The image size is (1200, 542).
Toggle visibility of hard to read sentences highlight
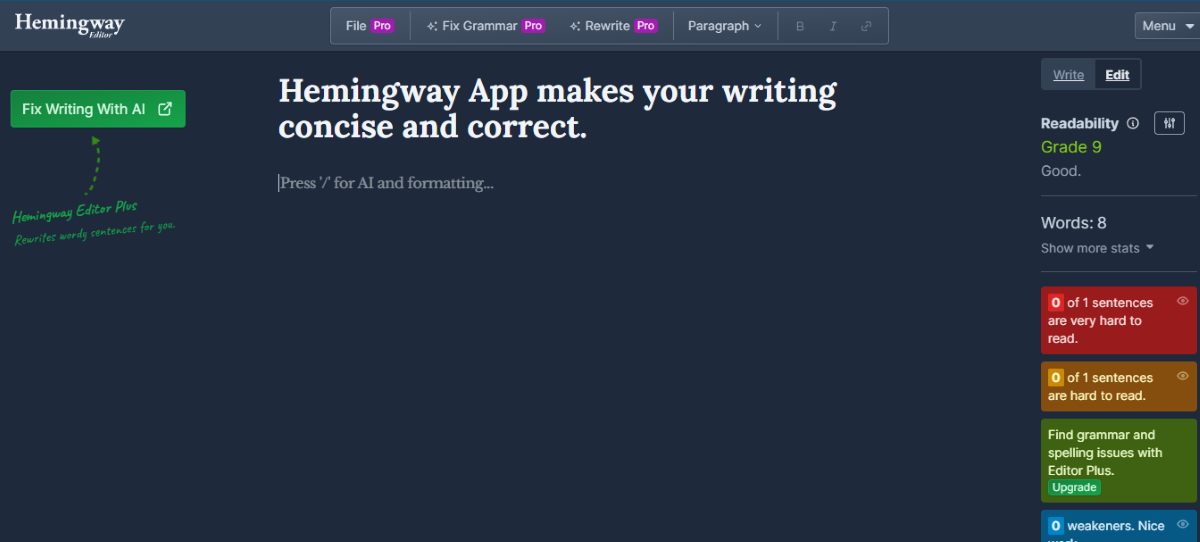click(x=1183, y=376)
